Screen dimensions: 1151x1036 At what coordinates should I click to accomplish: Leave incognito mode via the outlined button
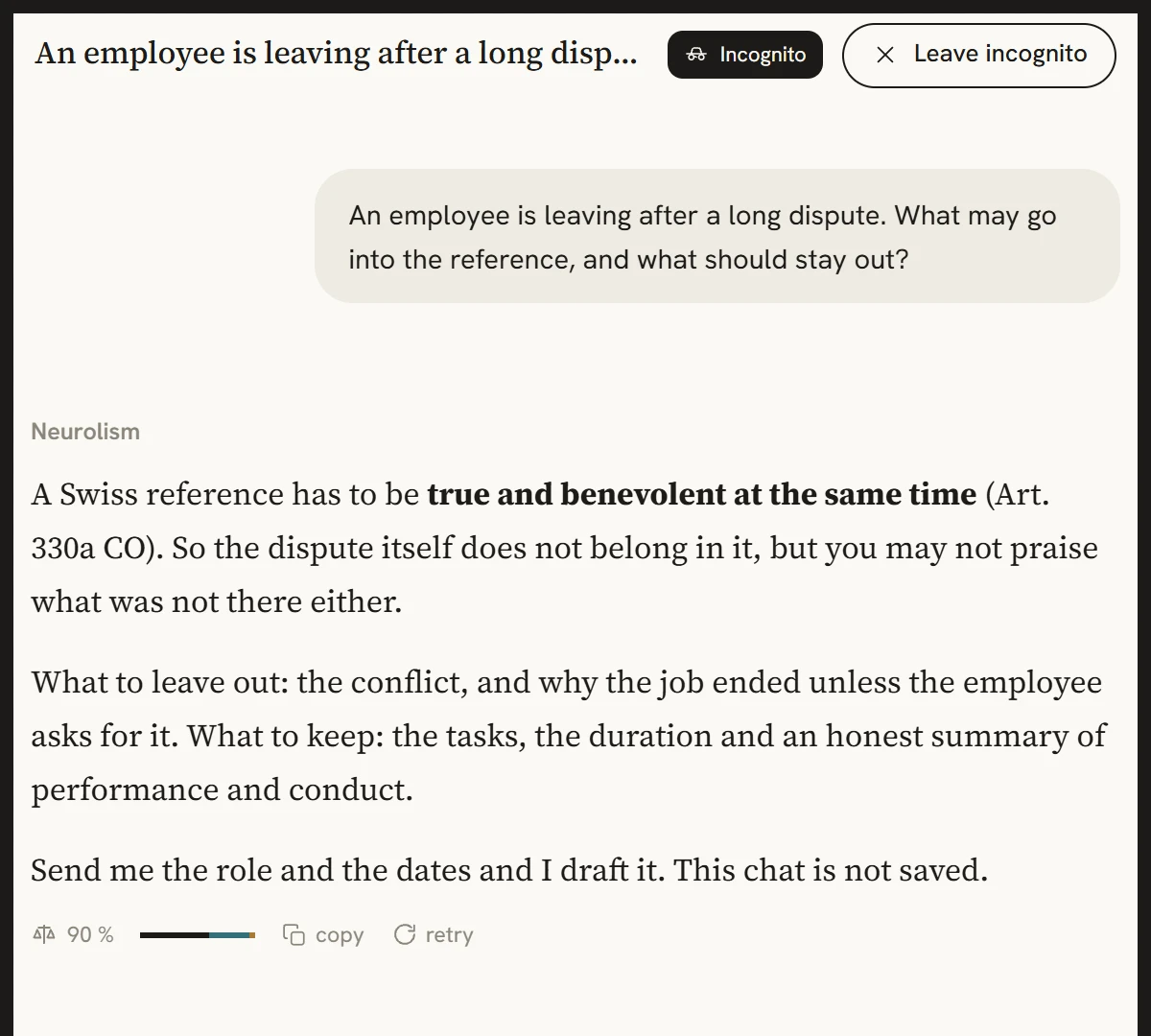coord(979,55)
